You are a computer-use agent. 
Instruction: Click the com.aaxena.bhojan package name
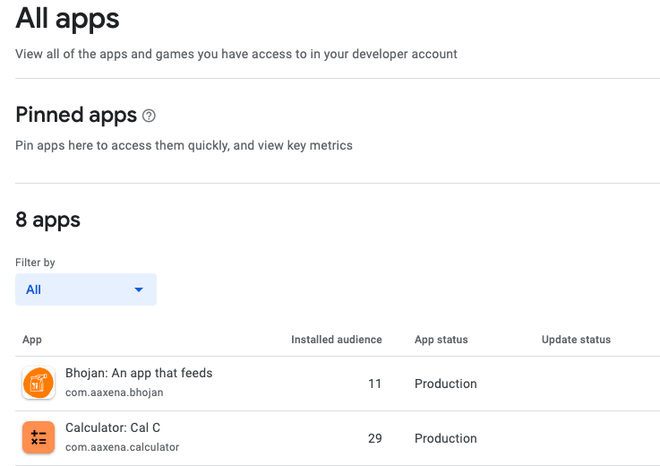pos(115,393)
